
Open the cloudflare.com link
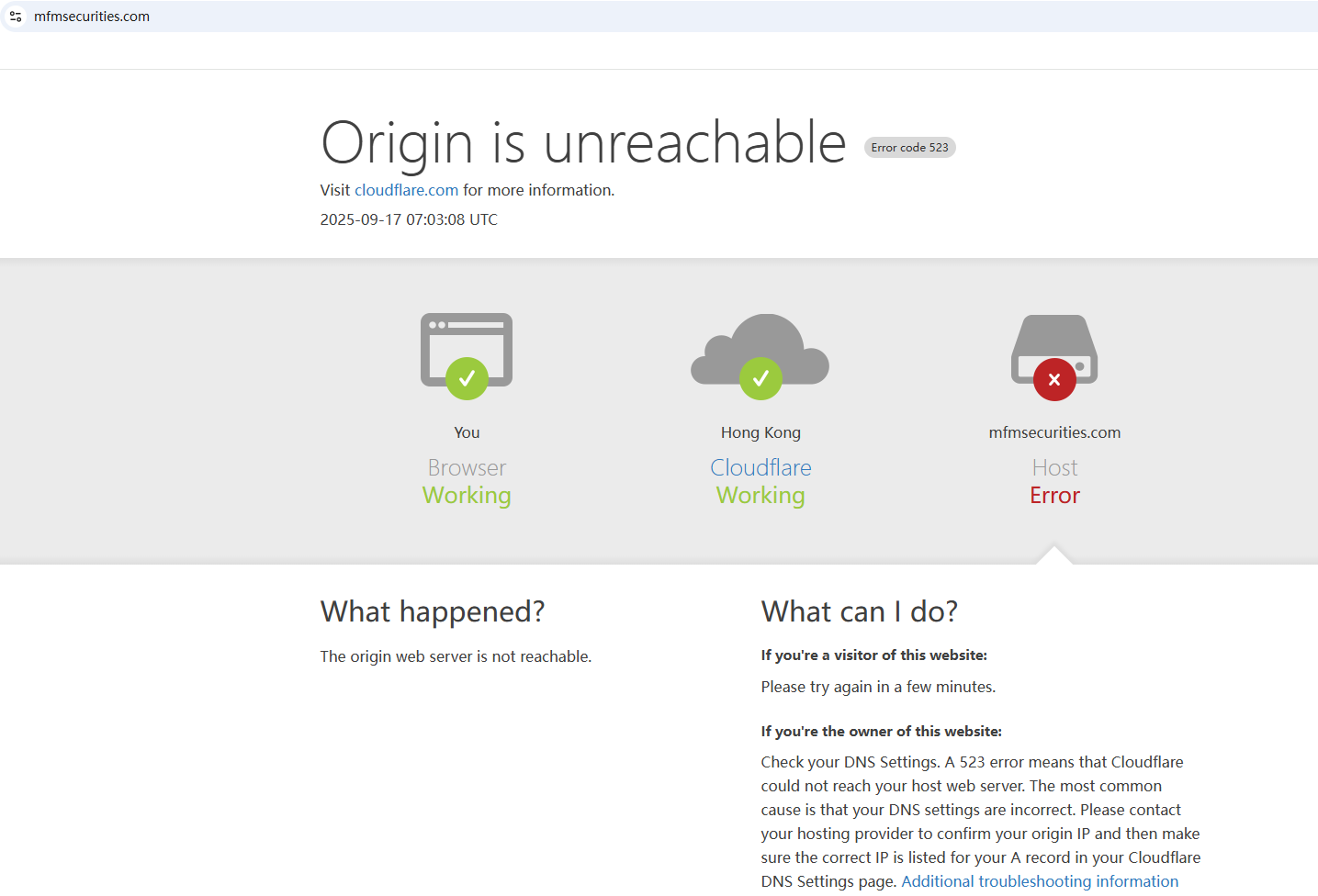tap(406, 190)
